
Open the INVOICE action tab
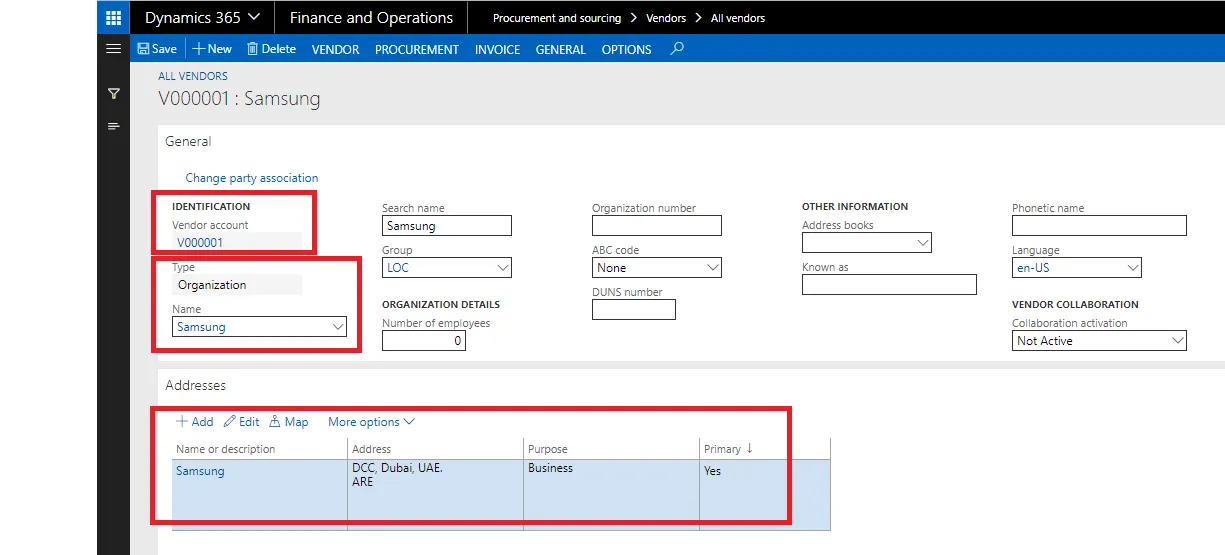[x=497, y=49]
